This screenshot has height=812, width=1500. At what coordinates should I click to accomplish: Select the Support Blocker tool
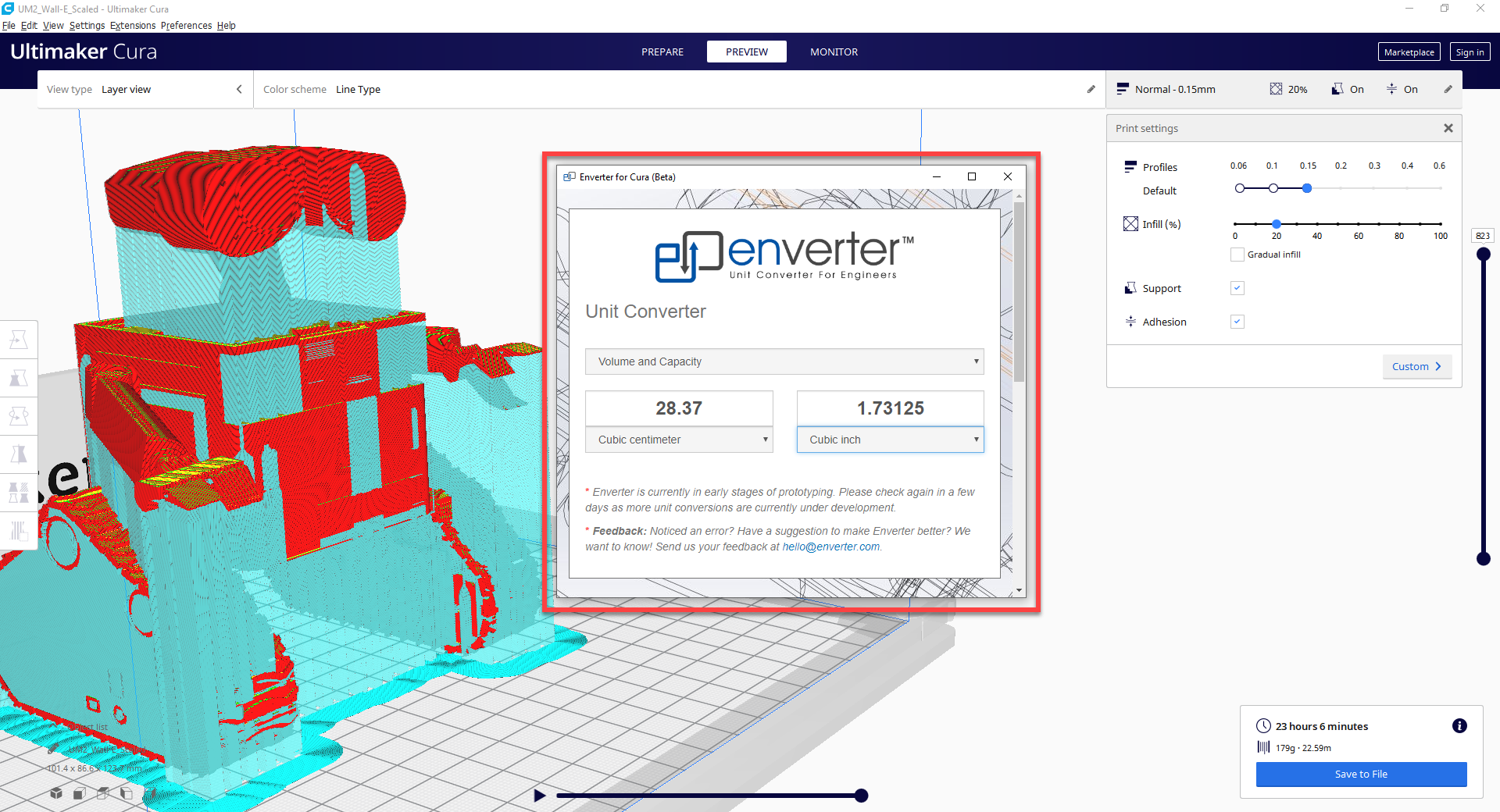pyautogui.click(x=19, y=531)
